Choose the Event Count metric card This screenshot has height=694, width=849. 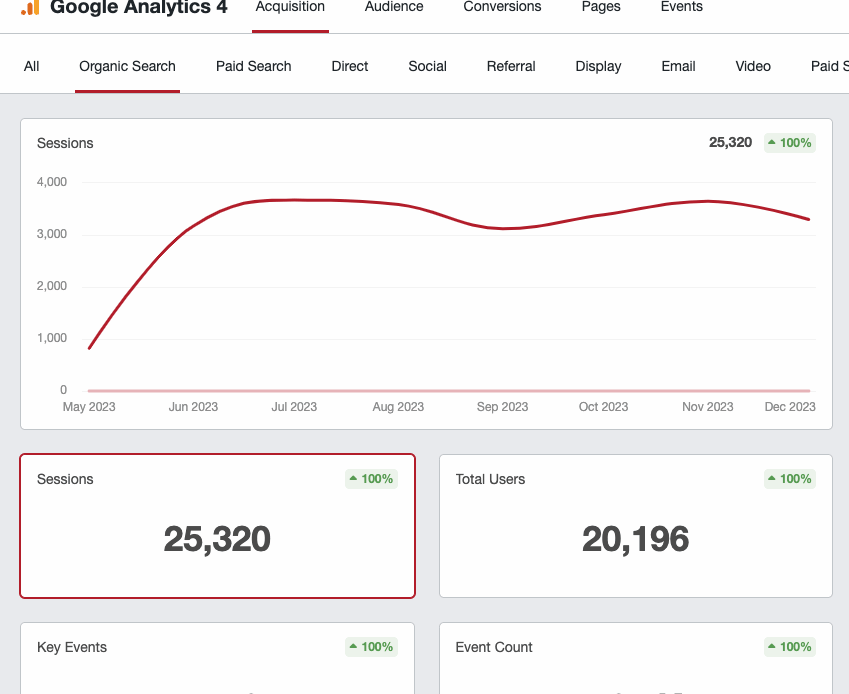point(635,660)
